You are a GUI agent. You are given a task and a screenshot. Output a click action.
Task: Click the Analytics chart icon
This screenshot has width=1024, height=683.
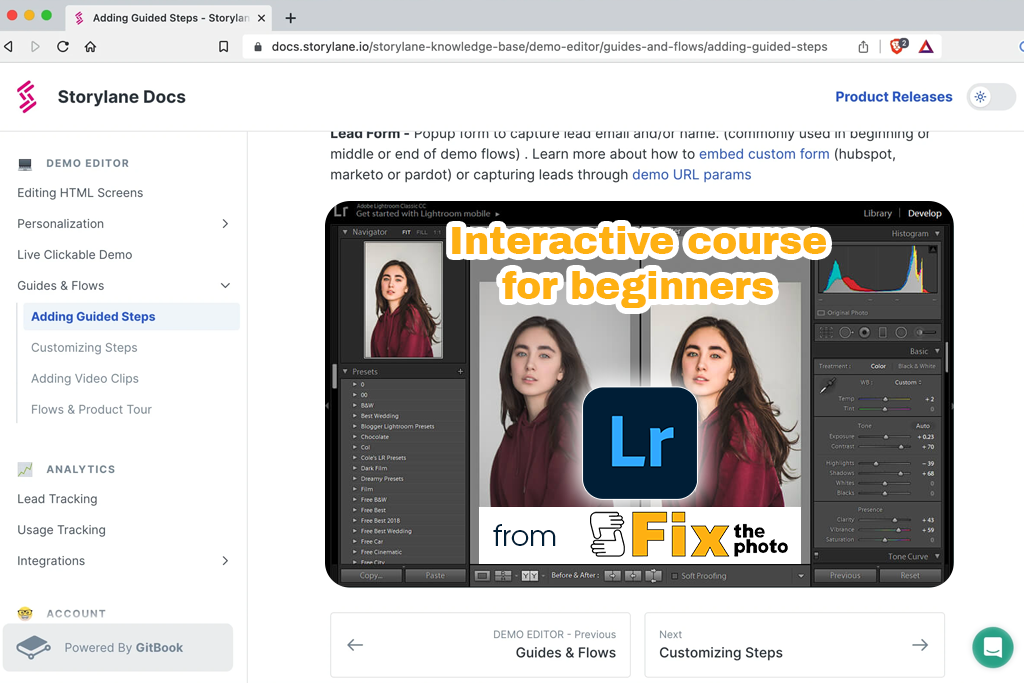pyautogui.click(x=25, y=469)
